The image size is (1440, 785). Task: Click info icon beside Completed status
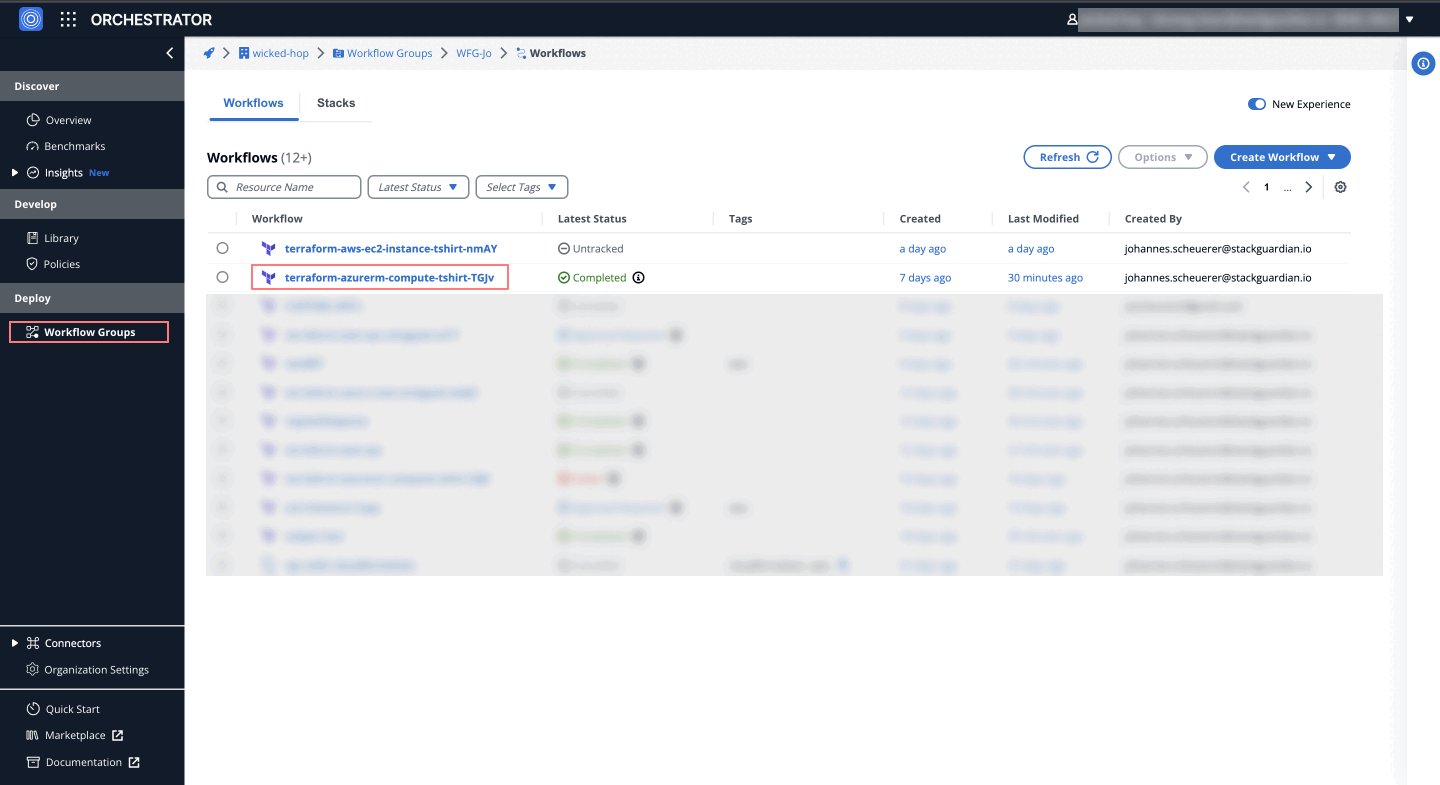click(639, 278)
